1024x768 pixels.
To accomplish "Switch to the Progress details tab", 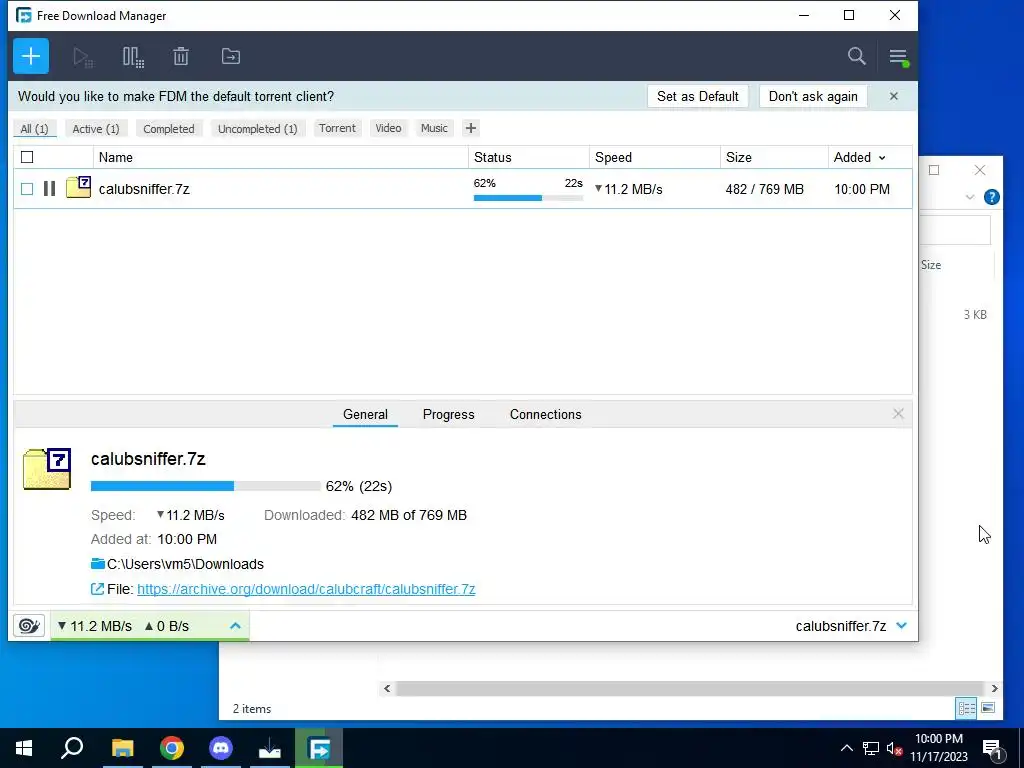I will coord(449,414).
